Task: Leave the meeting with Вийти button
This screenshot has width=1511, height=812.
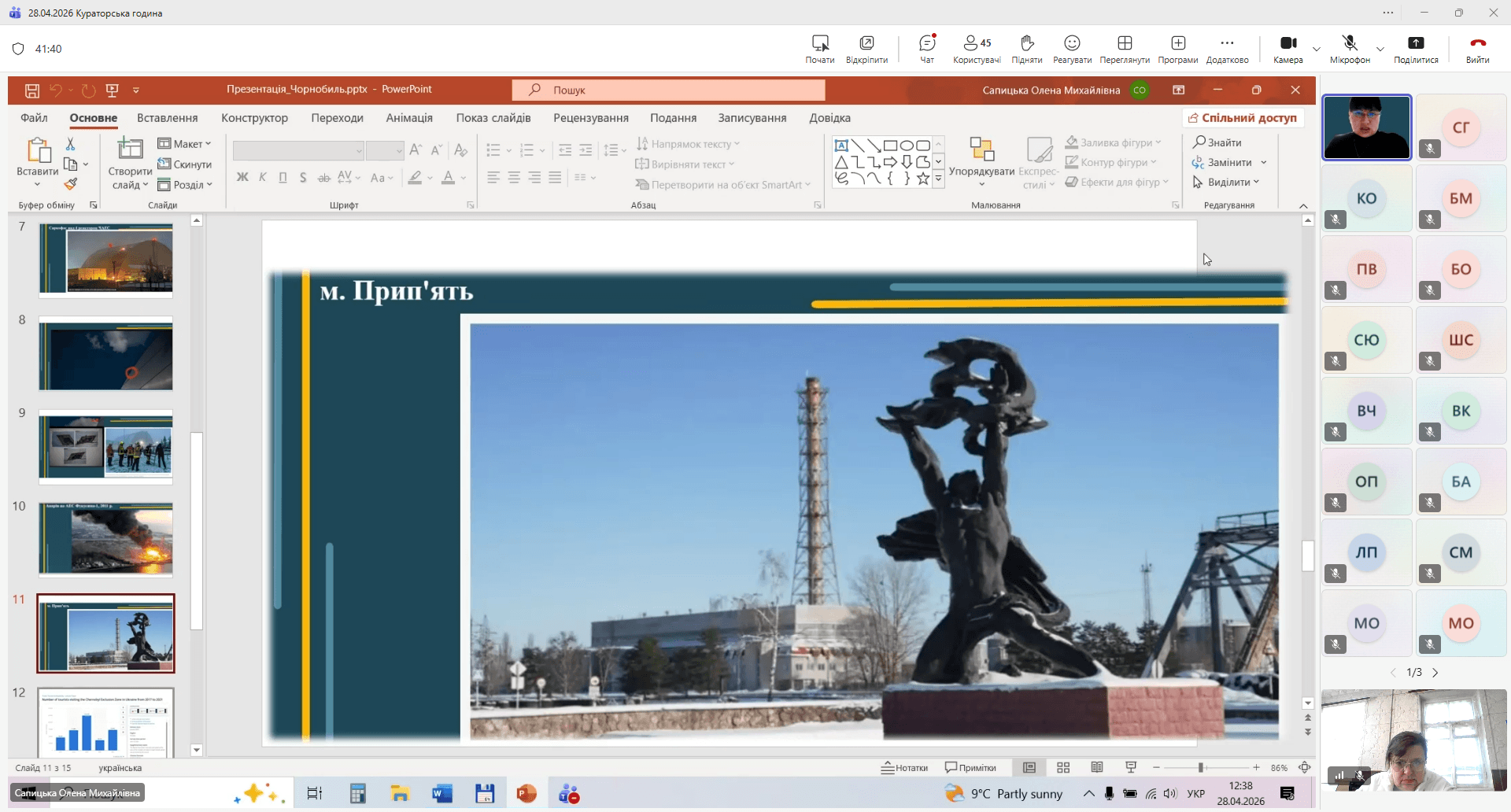Action: [x=1477, y=48]
